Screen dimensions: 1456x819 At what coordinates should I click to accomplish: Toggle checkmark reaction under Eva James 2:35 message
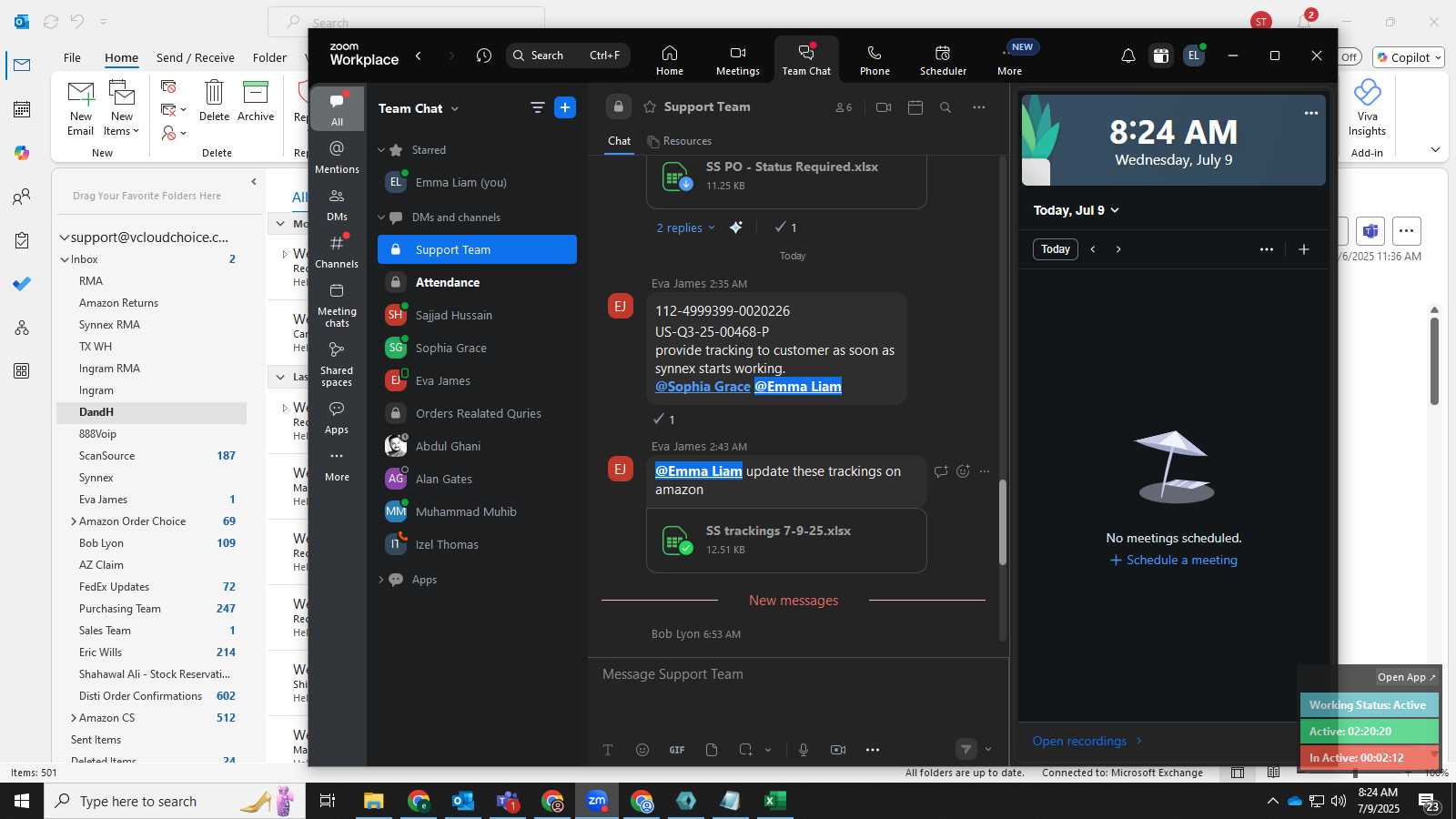click(664, 420)
